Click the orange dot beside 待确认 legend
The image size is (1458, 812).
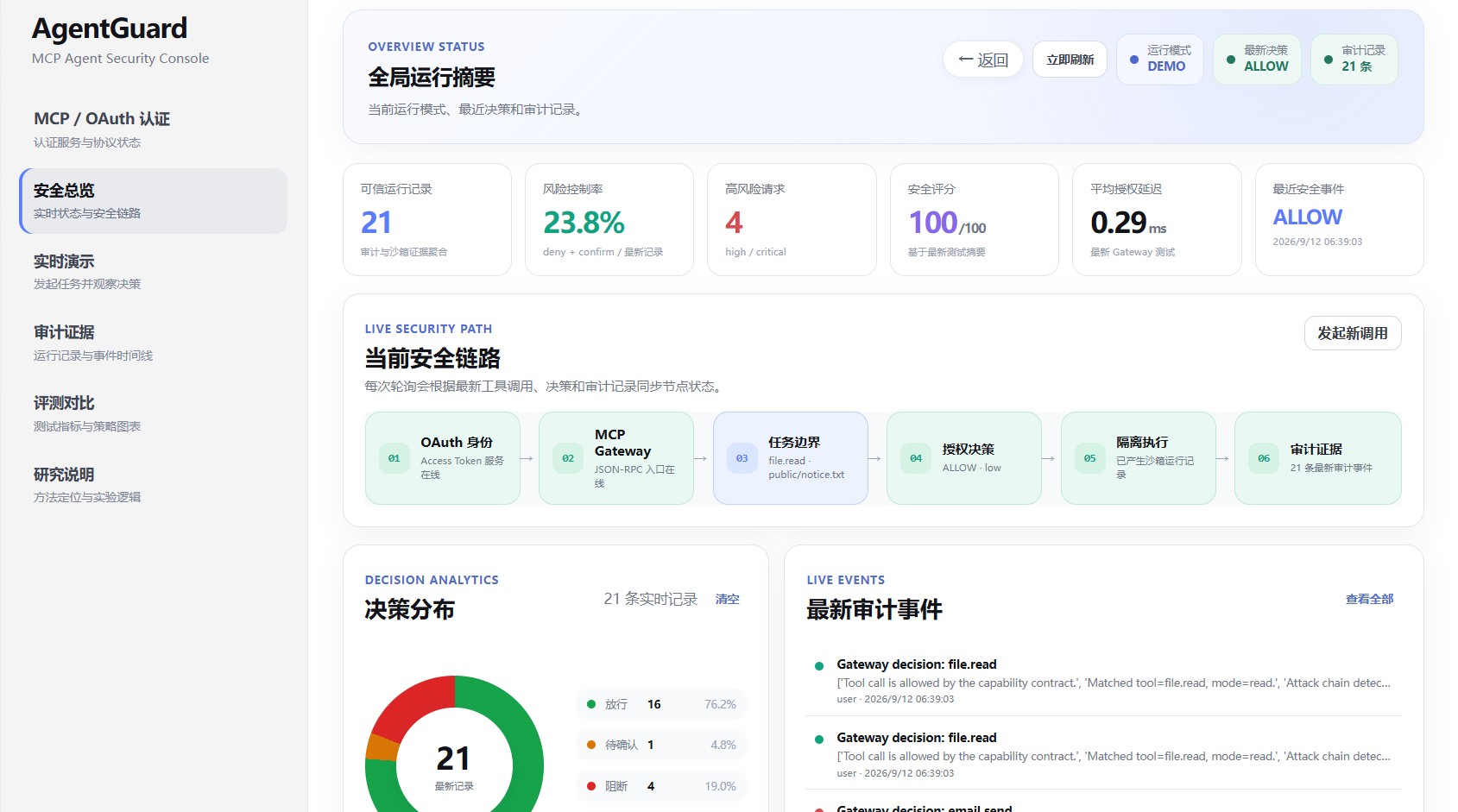591,745
